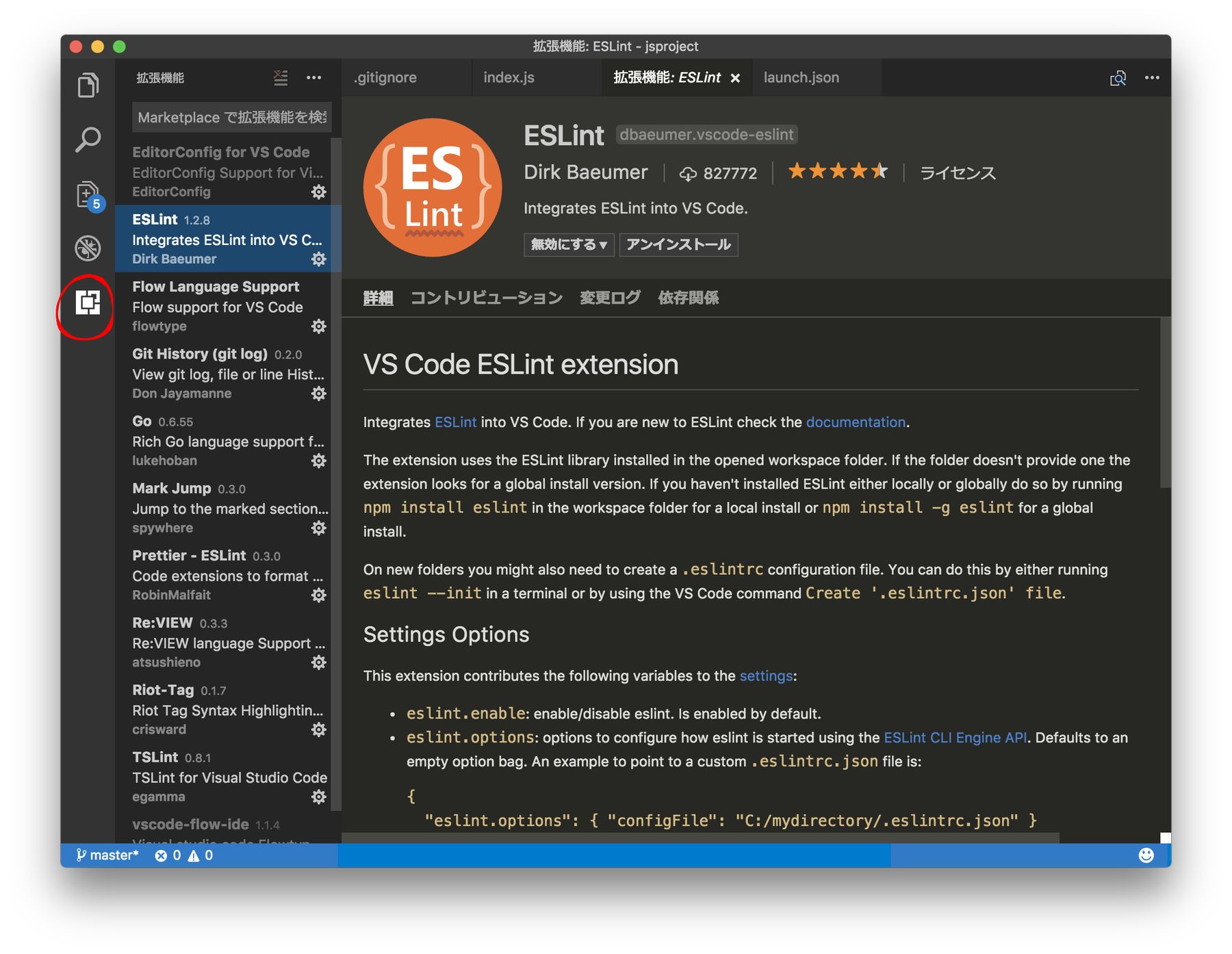Open gear menu for TSLint extension
The height and width of the screenshot is (954, 1232).
[319, 796]
